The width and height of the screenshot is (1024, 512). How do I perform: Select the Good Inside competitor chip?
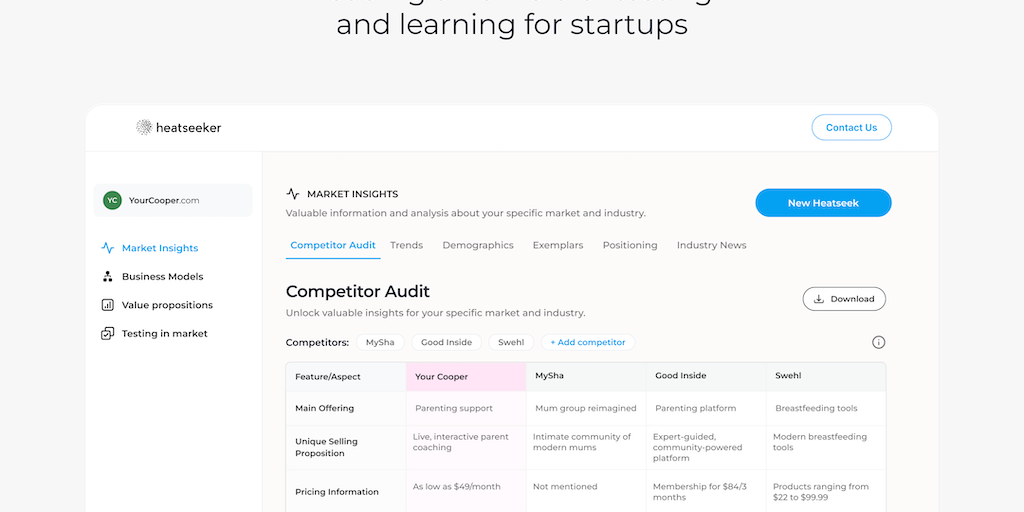(446, 342)
